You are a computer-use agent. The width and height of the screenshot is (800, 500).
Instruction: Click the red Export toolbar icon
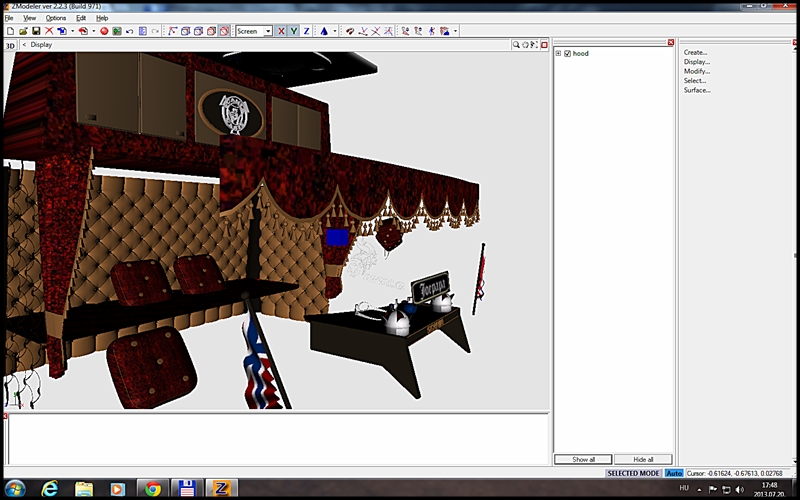(84, 31)
